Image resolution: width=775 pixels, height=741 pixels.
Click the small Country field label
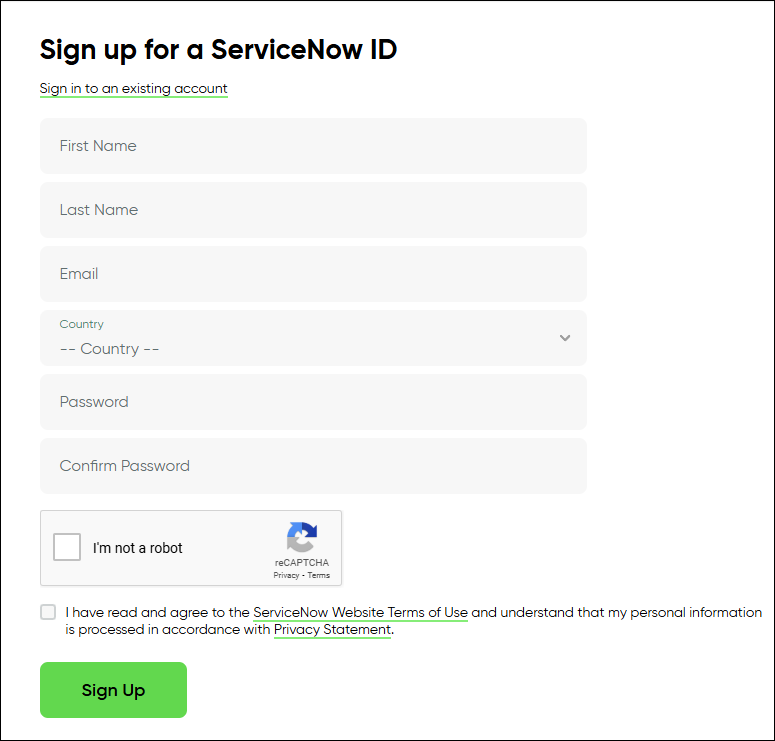(81, 324)
